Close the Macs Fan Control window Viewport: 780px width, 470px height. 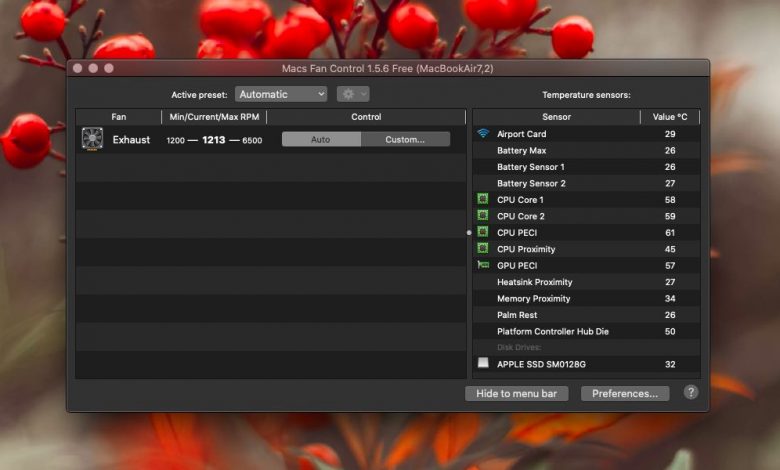click(x=78, y=68)
